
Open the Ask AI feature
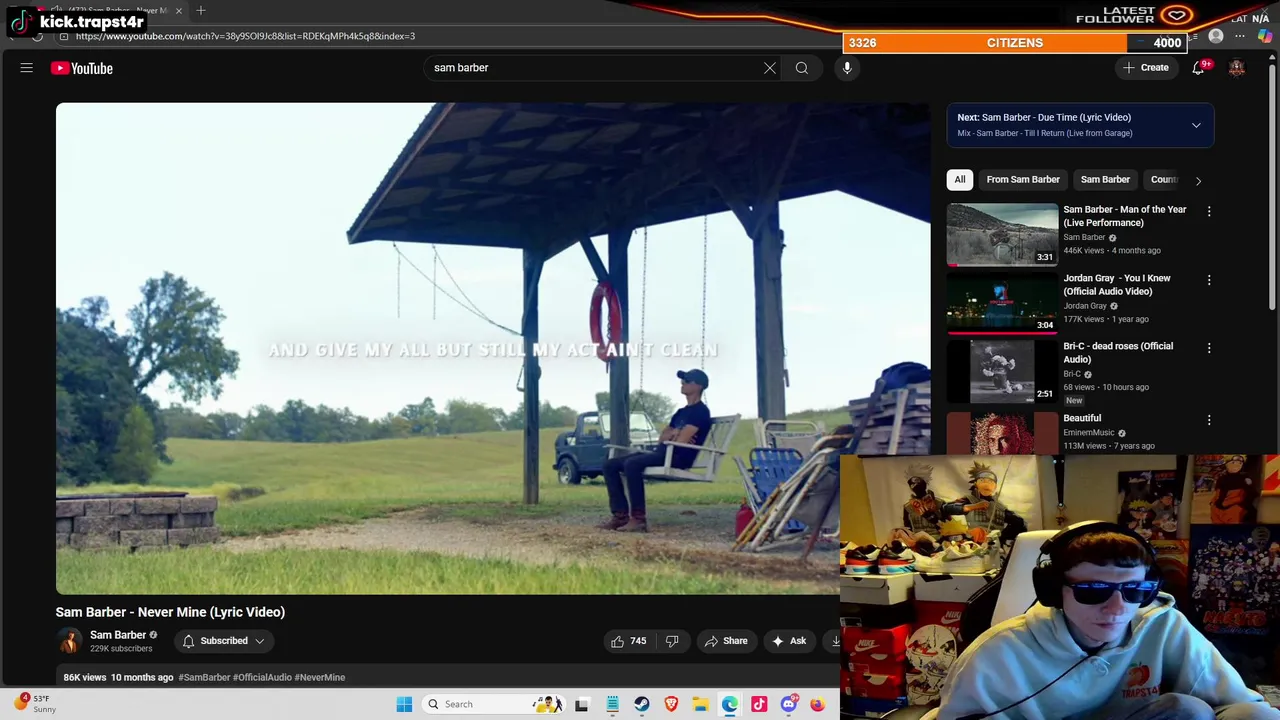[789, 641]
